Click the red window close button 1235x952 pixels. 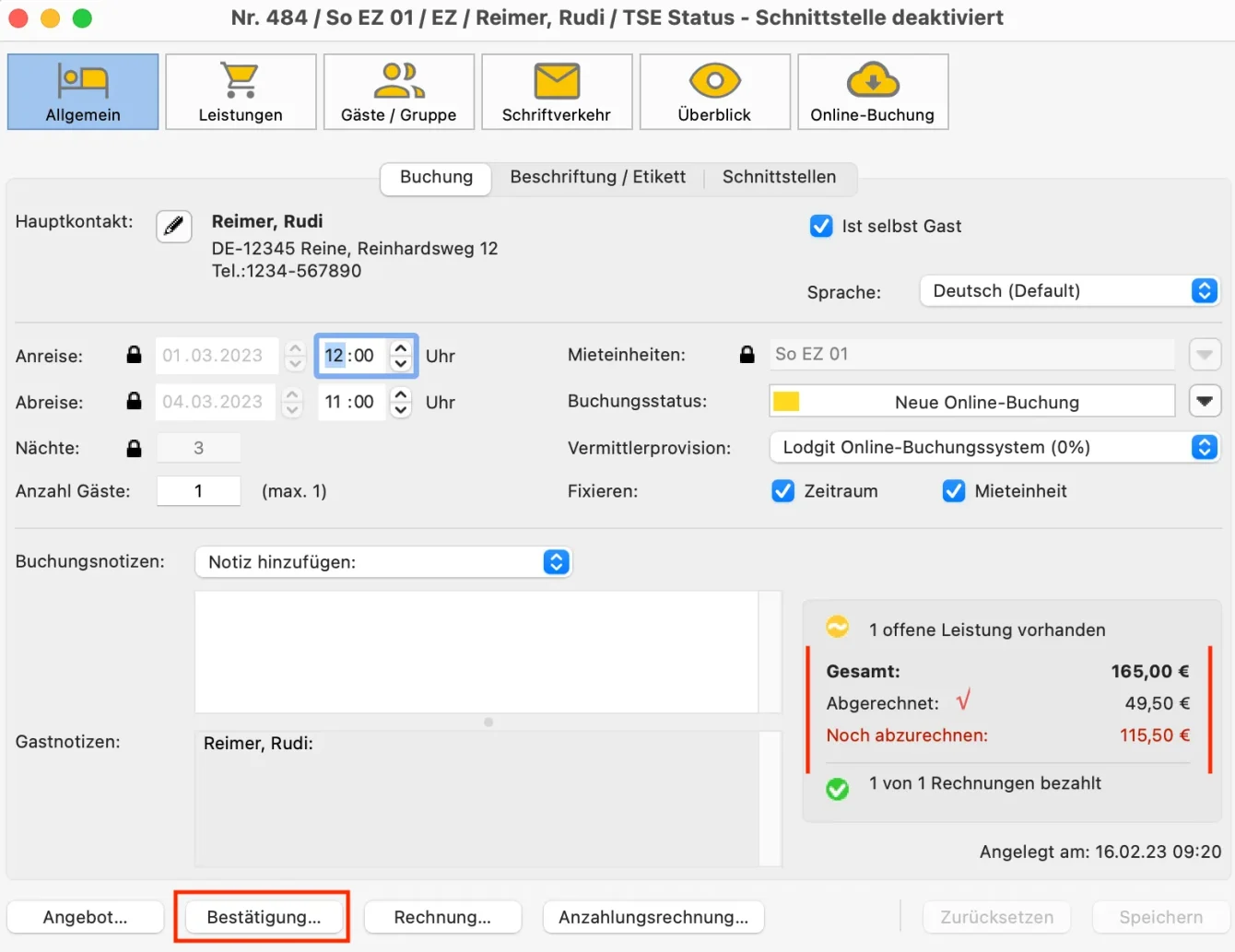(x=18, y=18)
